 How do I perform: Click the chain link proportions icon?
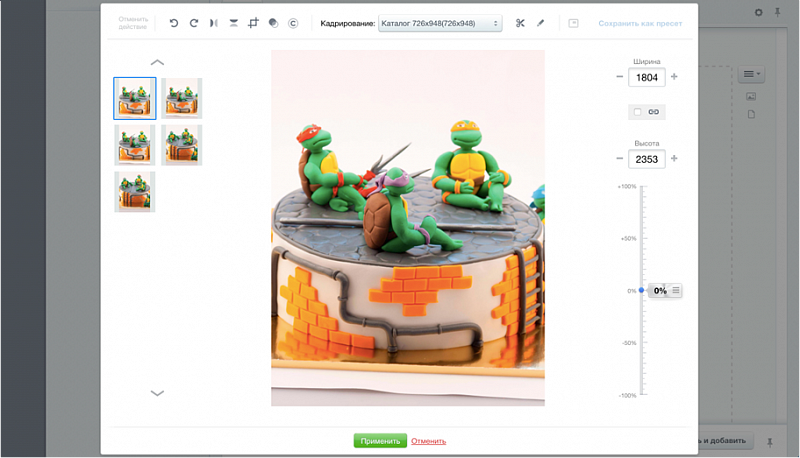(654, 112)
